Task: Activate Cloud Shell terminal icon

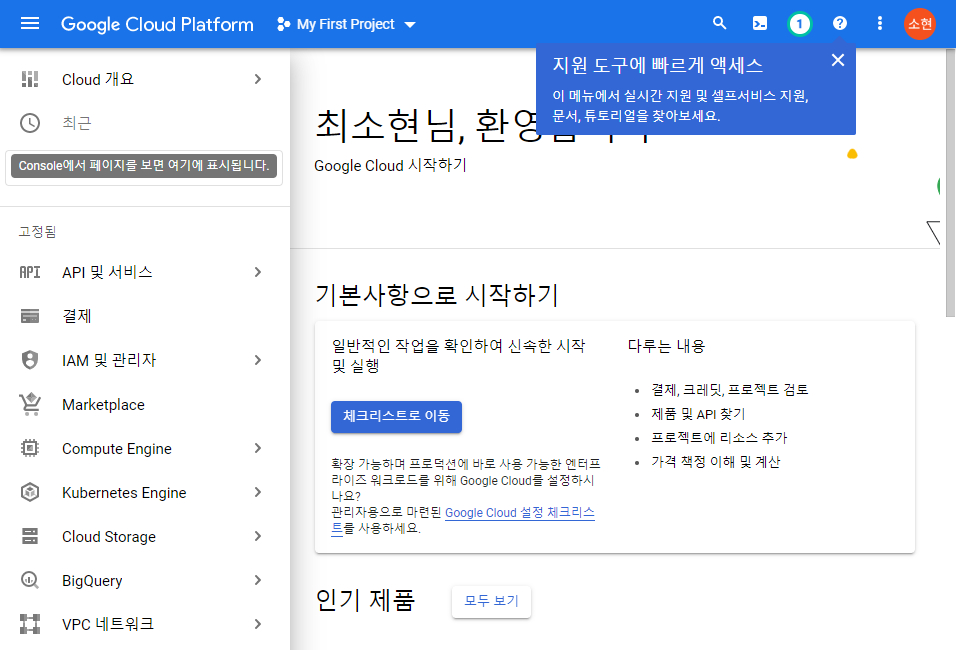Action: pyautogui.click(x=760, y=24)
